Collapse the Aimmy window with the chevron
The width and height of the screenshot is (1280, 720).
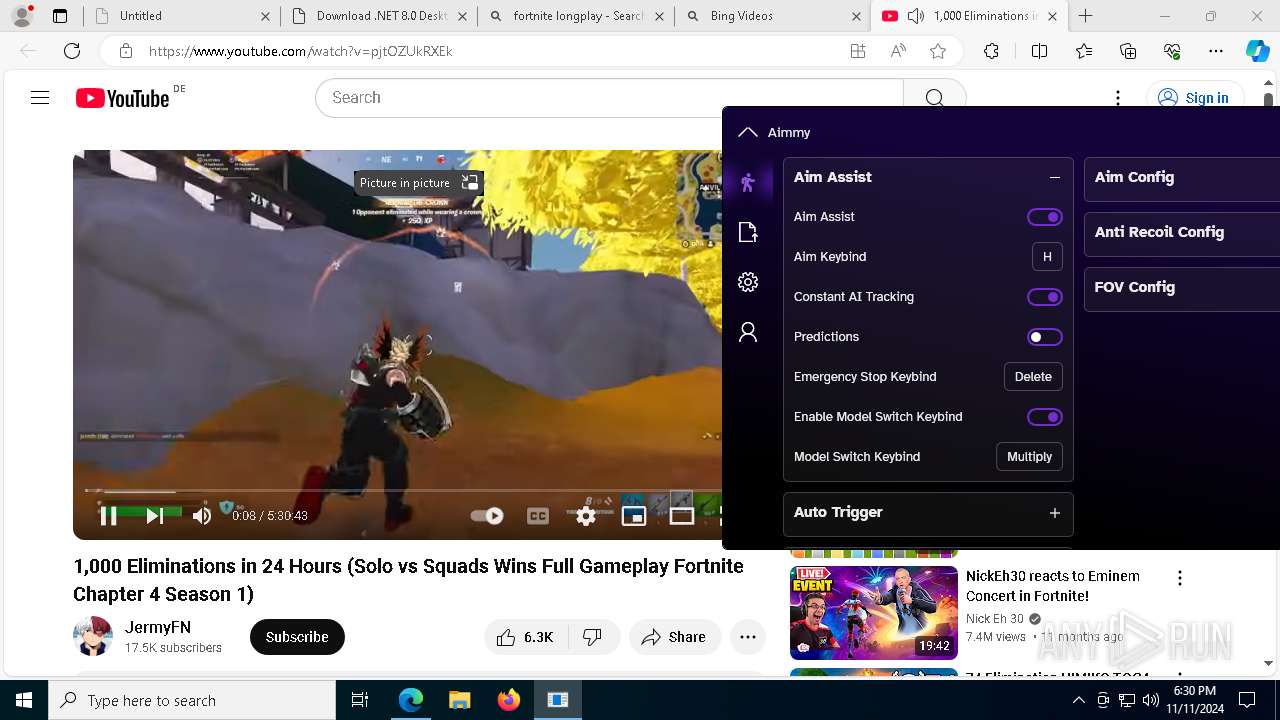pos(747,132)
